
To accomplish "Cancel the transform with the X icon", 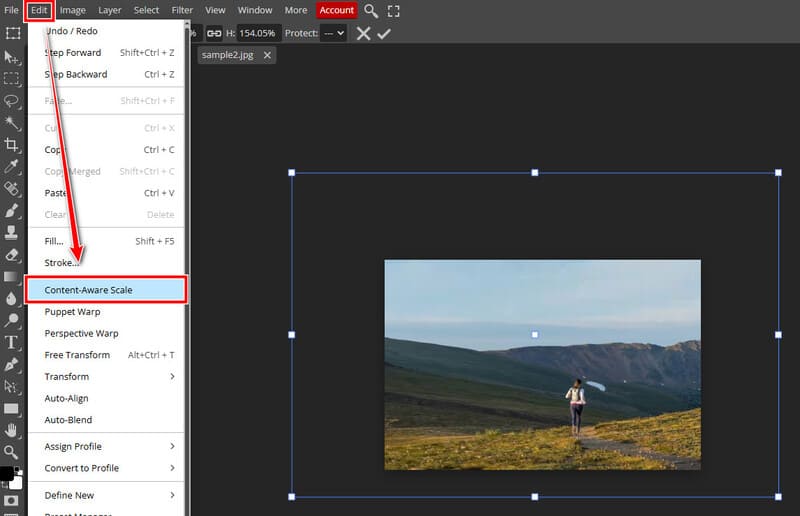I will (363, 34).
